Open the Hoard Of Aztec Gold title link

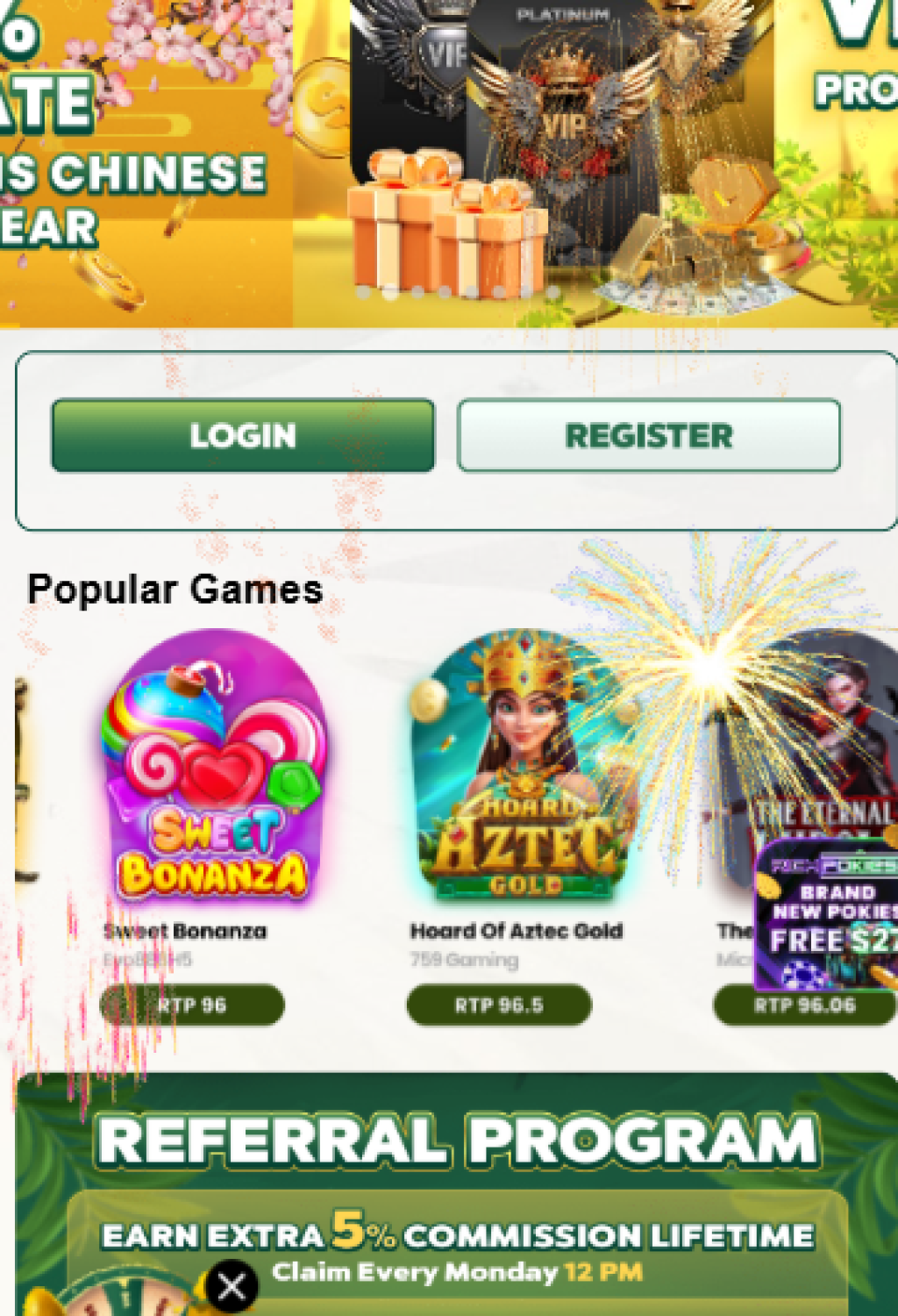pyautogui.click(x=517, y=931)
